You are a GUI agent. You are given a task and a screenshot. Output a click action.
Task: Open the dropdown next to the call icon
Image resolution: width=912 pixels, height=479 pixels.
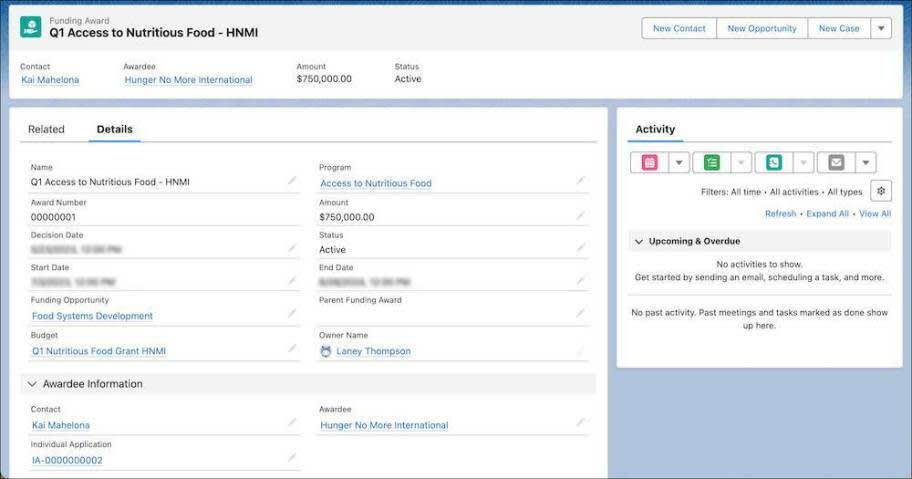[804, 163]
